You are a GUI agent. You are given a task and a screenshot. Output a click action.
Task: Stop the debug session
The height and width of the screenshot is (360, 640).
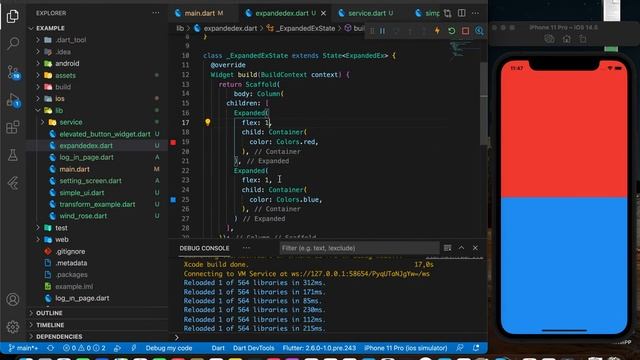pos(465,31)
